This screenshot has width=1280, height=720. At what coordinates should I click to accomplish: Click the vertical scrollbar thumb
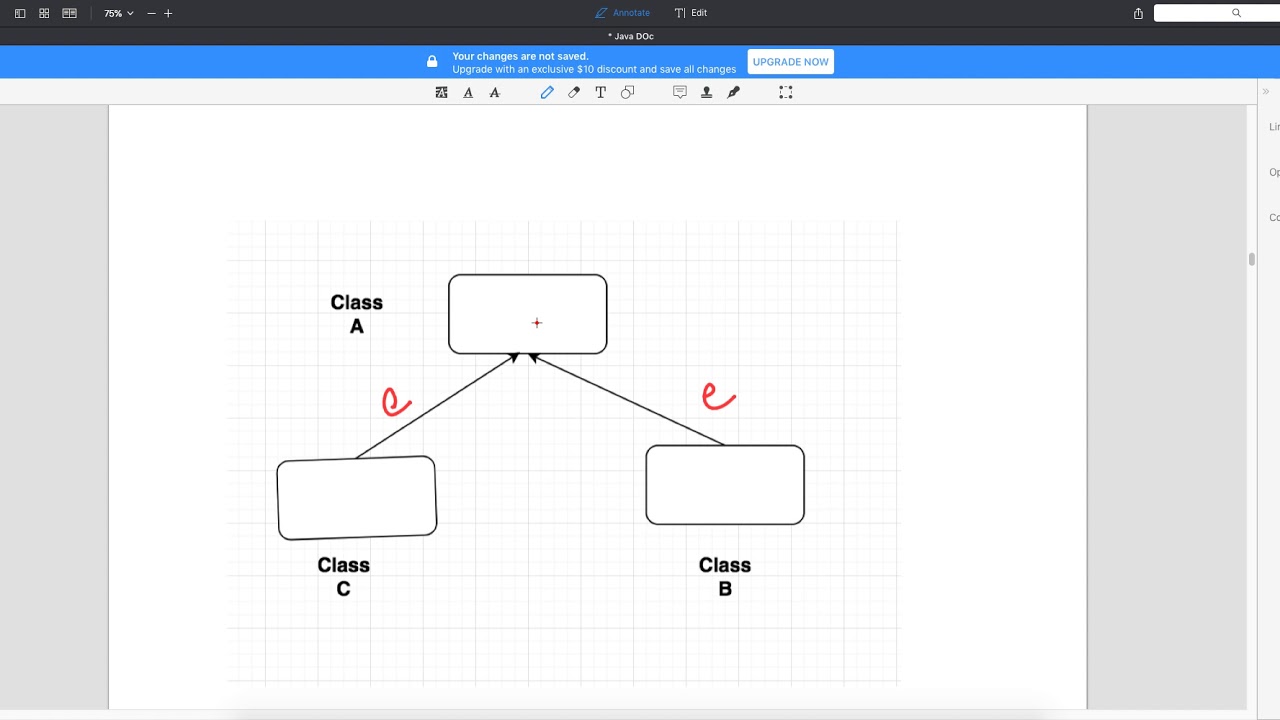pyautogui.click(x=1252, y=260)
